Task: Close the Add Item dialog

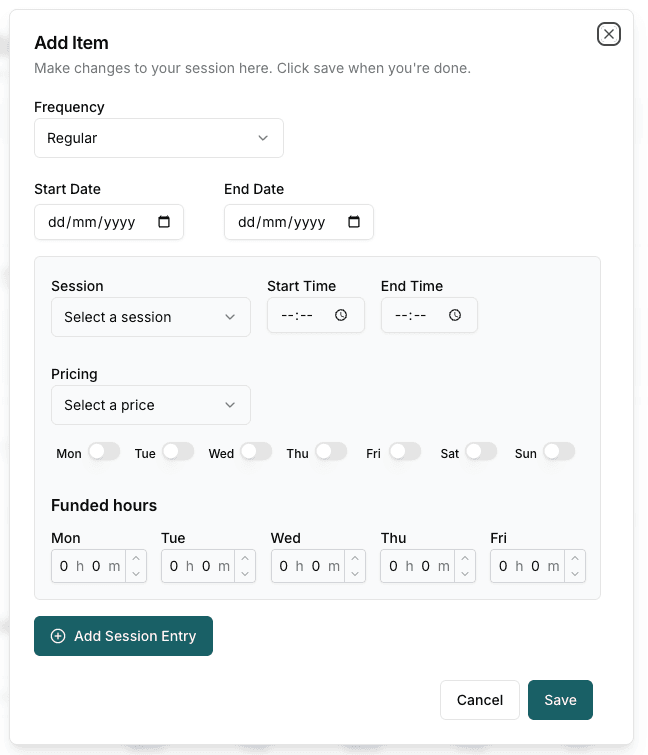Action: click(609, 34)
